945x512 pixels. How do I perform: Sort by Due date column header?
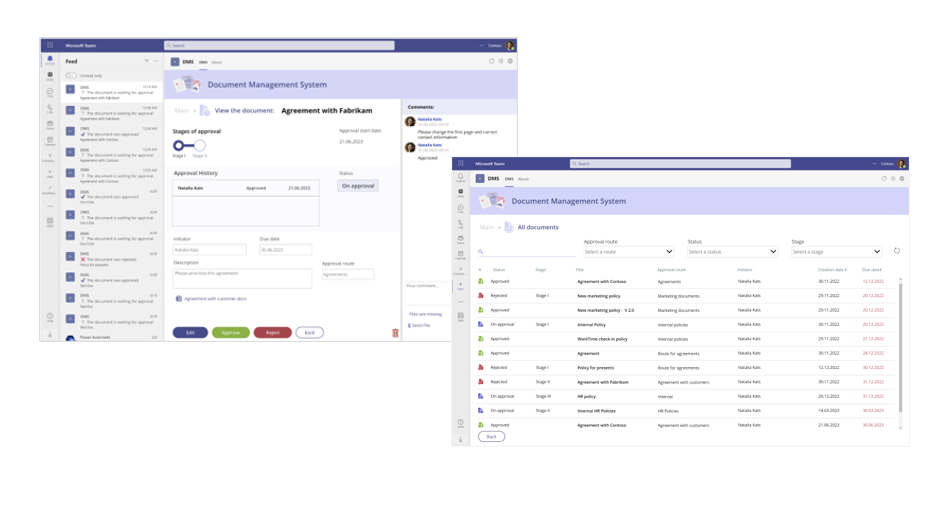(871, 270)
